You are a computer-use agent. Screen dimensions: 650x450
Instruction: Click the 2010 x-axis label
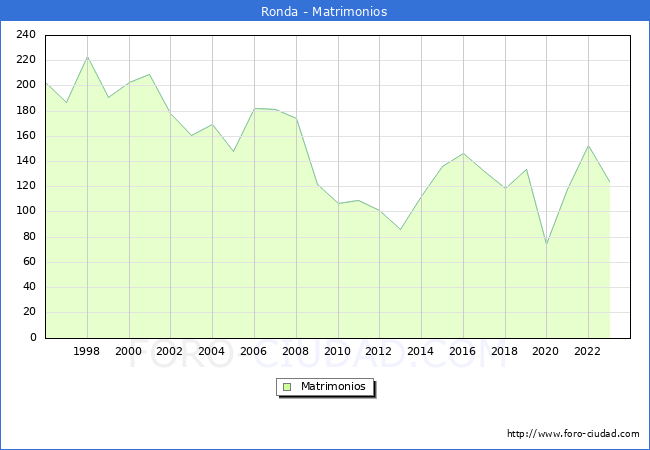[337, 351]
